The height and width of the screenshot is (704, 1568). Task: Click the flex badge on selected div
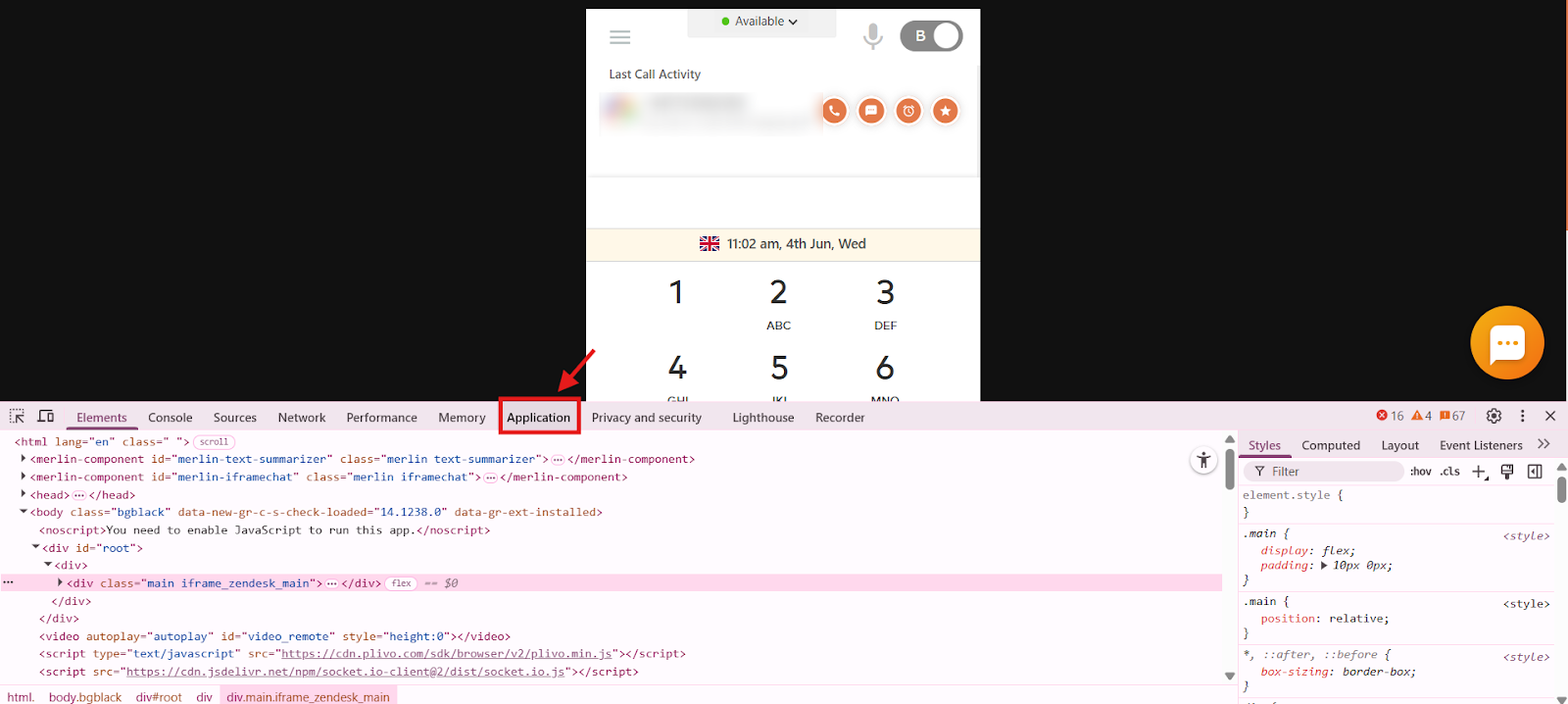[x=402, y=583]
